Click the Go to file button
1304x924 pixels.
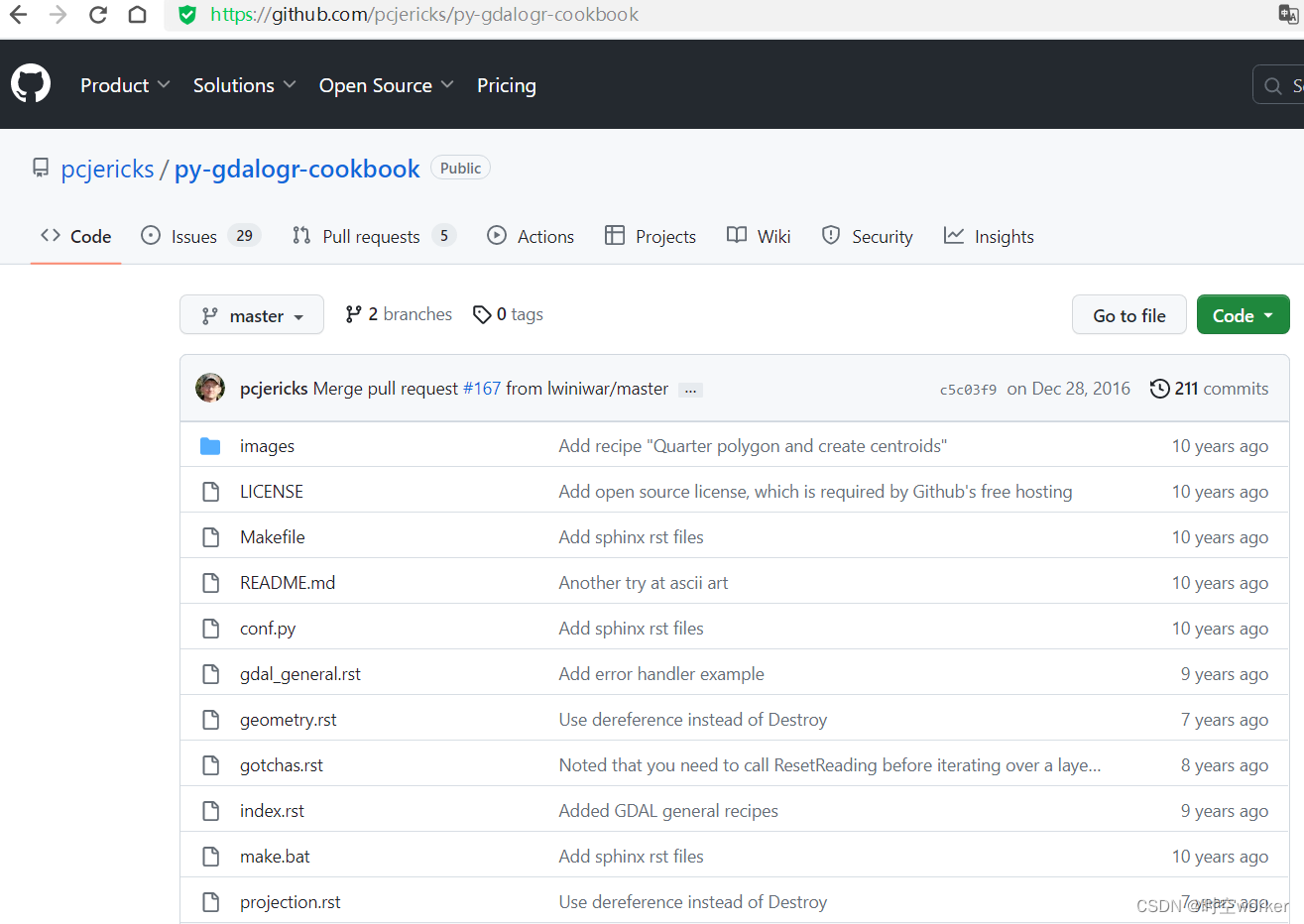pyautogui.click(x=1129, y=315)
